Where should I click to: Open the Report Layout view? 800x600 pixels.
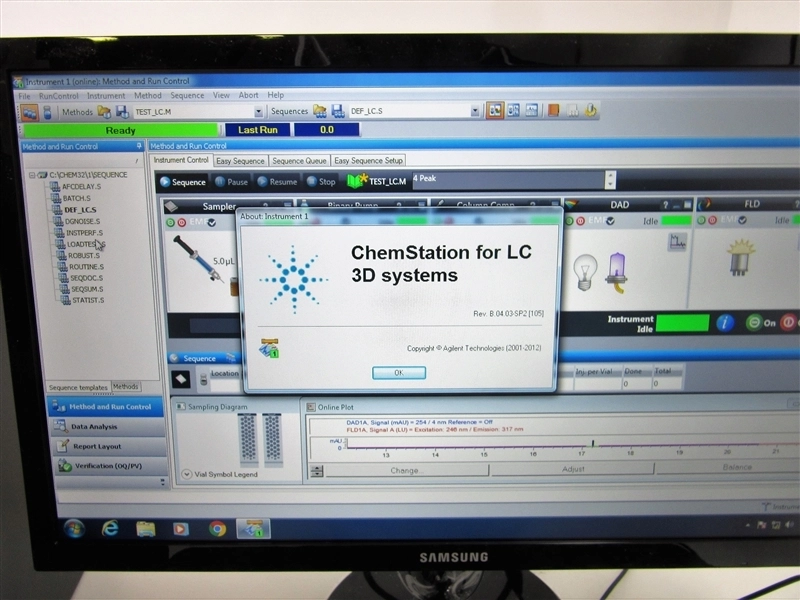110,446
